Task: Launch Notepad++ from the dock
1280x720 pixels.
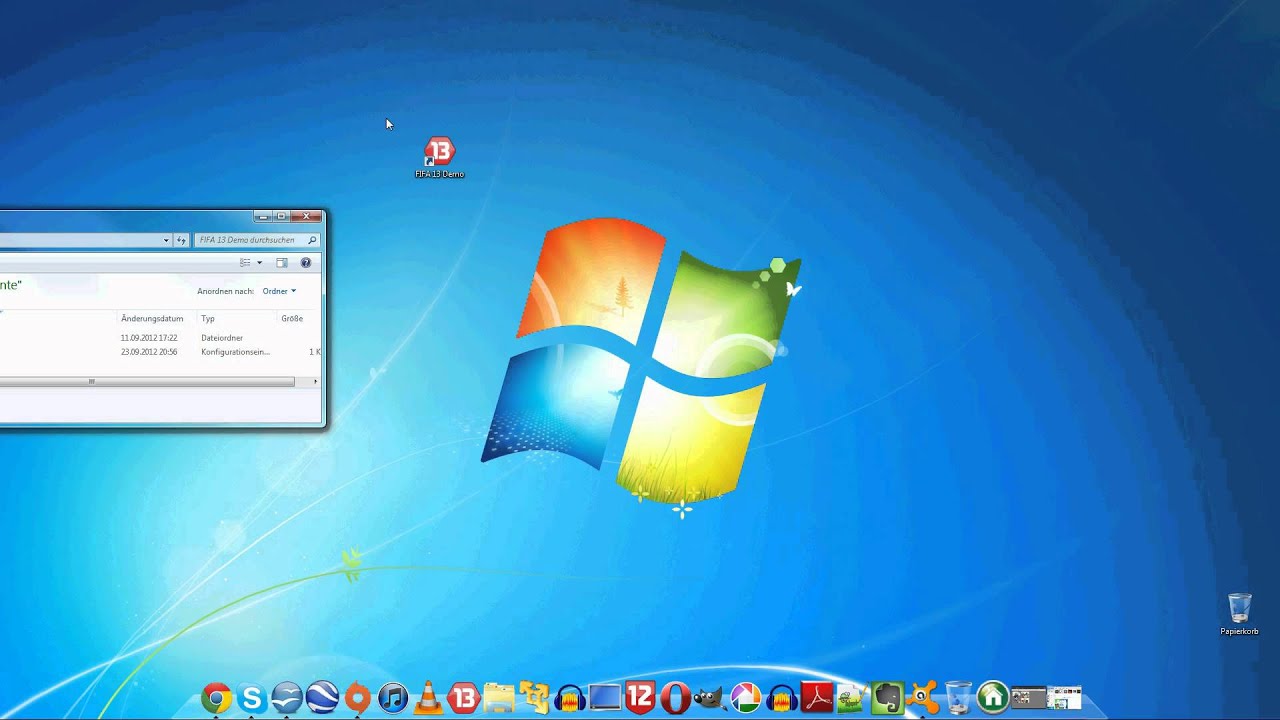Action: (851, 697)
